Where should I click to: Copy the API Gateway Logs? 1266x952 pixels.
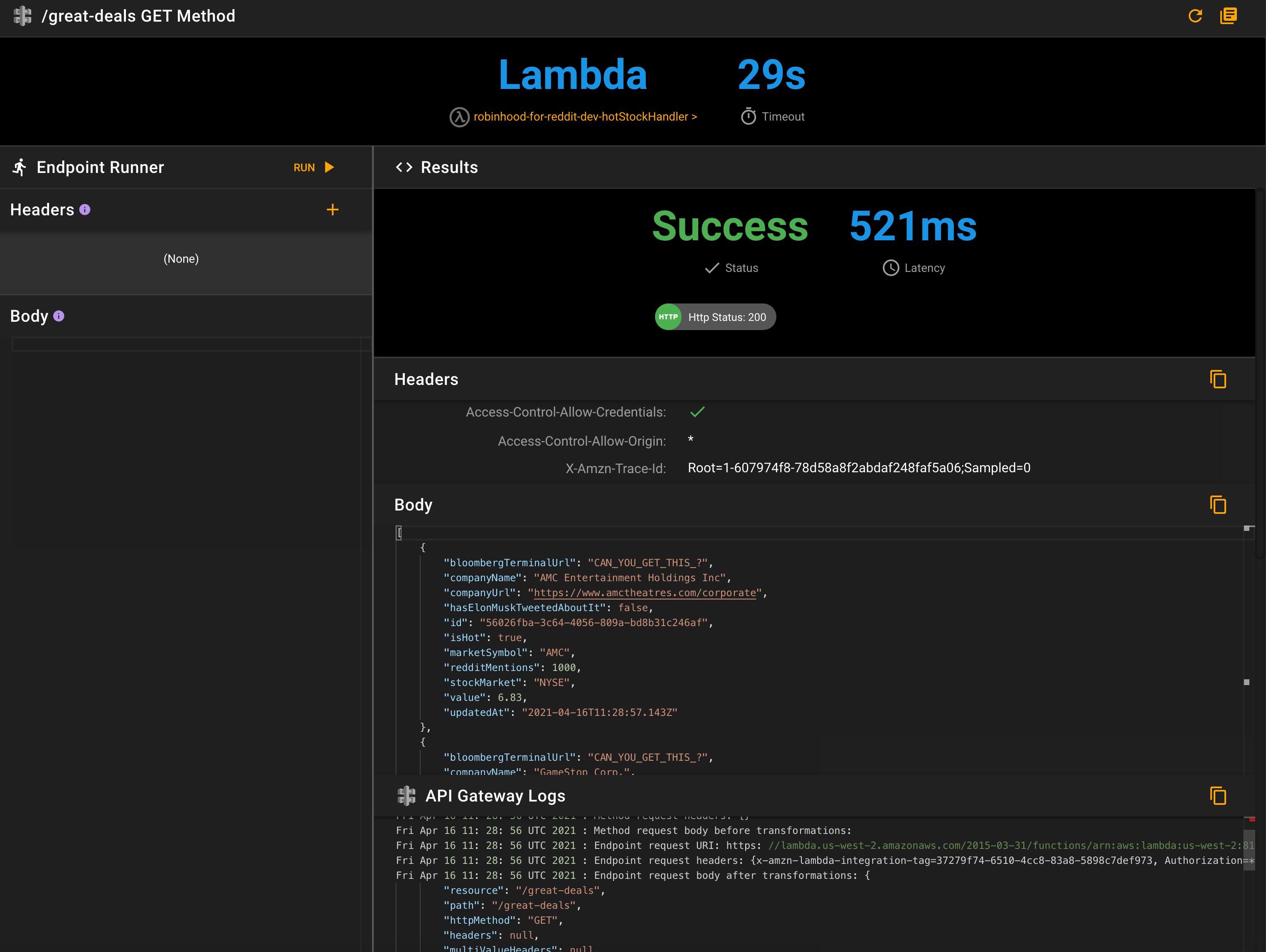tap(1218, 796)
